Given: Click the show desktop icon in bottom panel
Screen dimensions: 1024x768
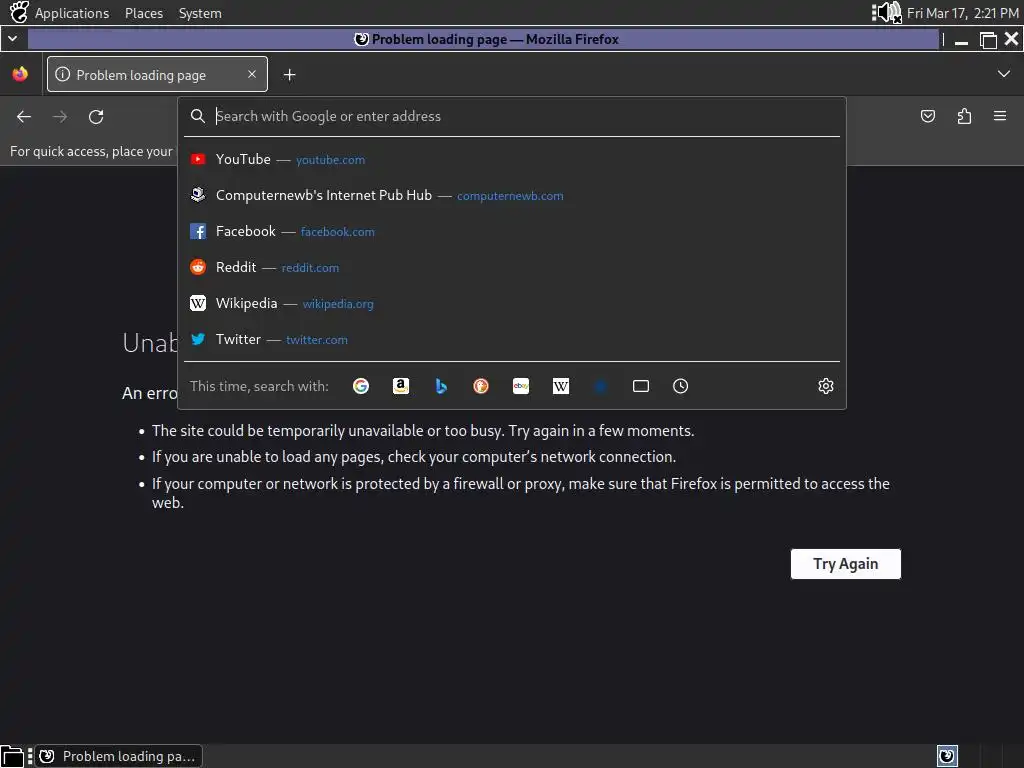Looking at the screenshot, I should coord(12,756).
